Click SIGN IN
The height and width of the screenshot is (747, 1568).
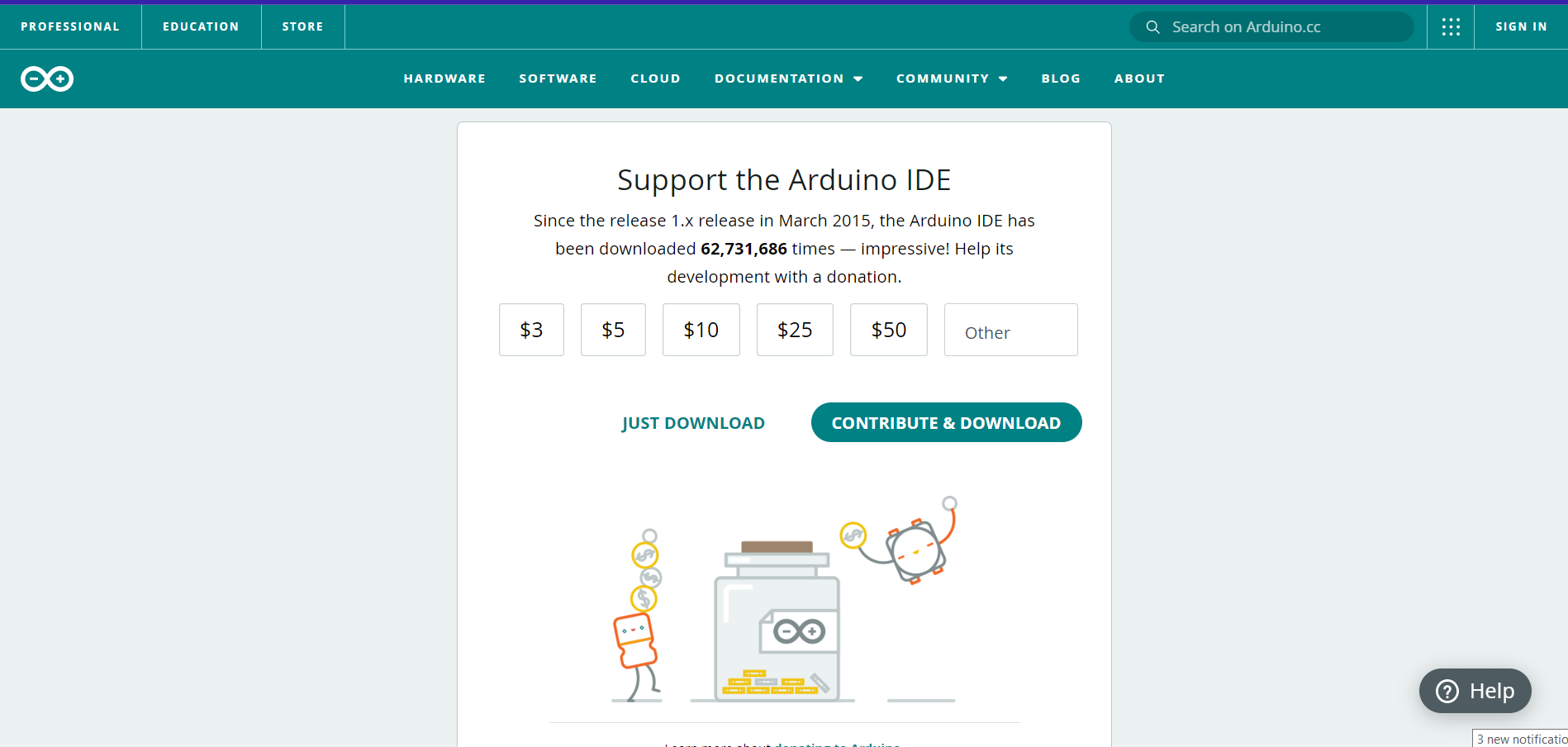point(1521,26)
